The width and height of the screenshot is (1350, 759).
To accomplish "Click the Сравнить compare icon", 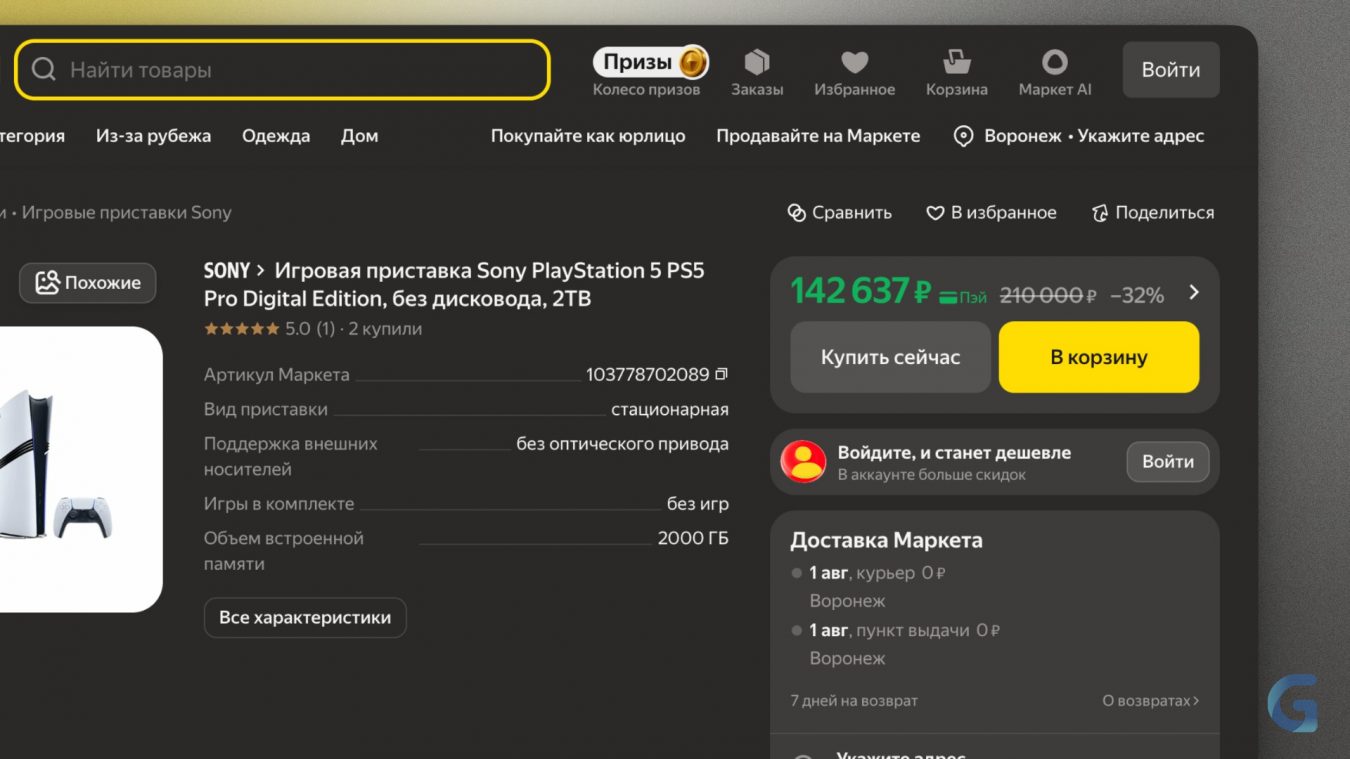I will point(796,213).
